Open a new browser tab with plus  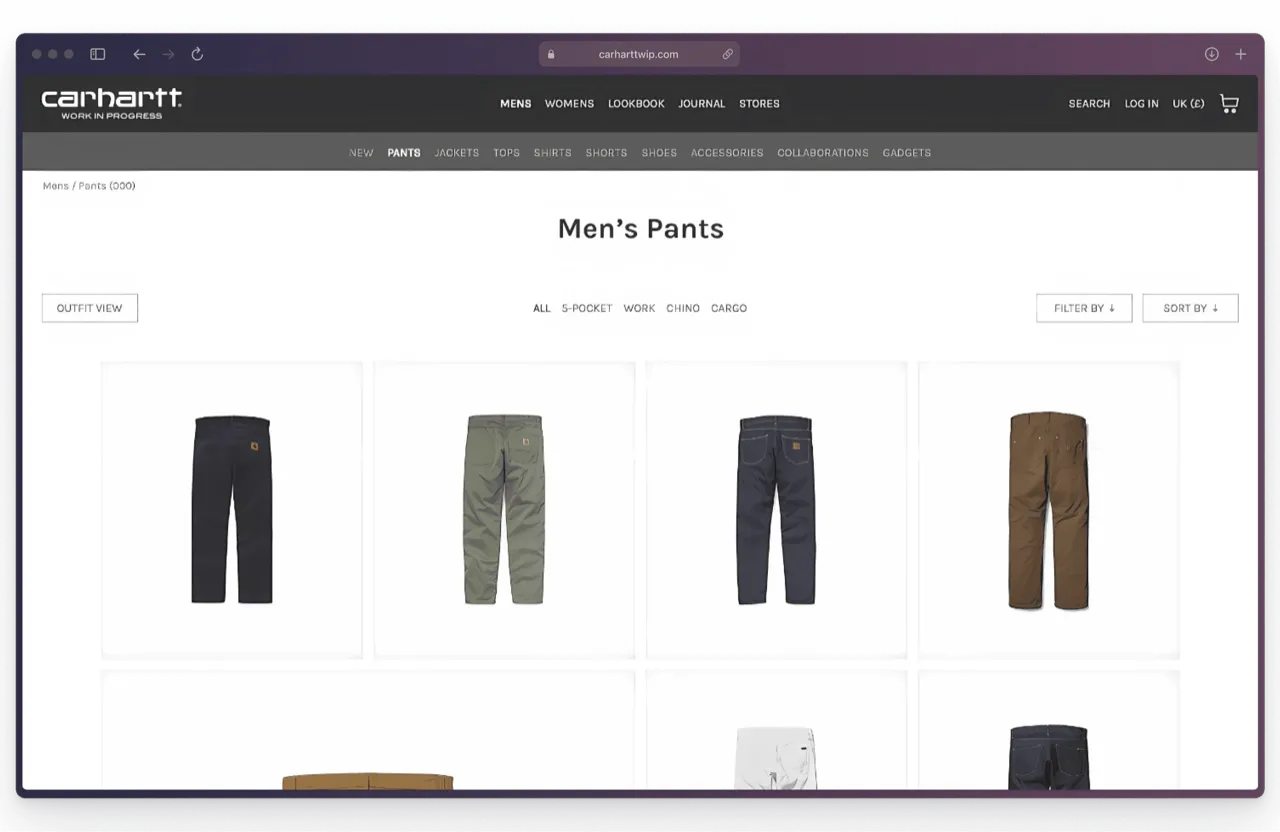(x=1241, y=54)
